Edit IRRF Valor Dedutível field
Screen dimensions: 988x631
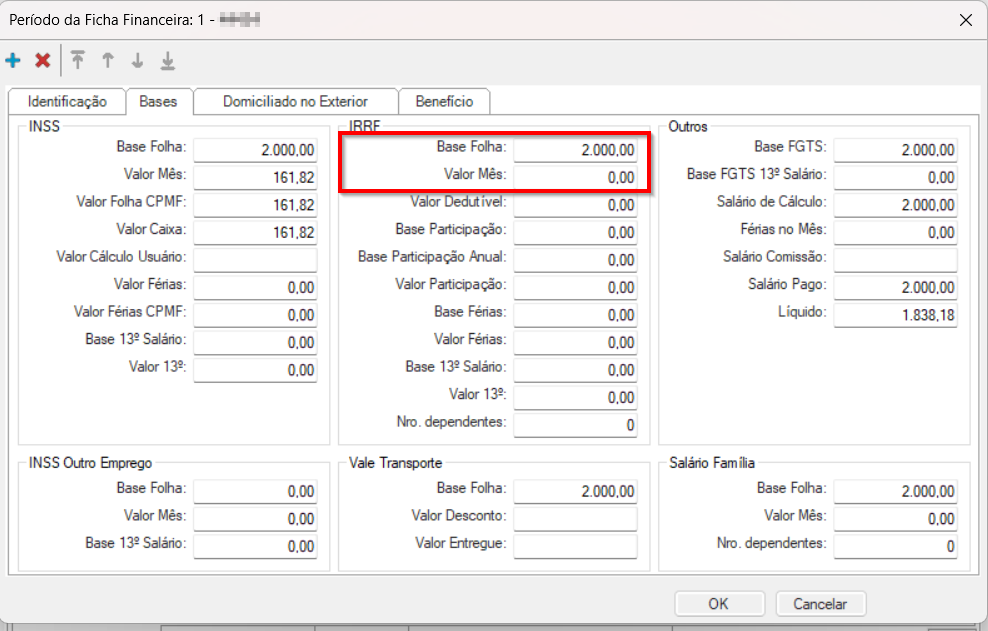point(575,205)
